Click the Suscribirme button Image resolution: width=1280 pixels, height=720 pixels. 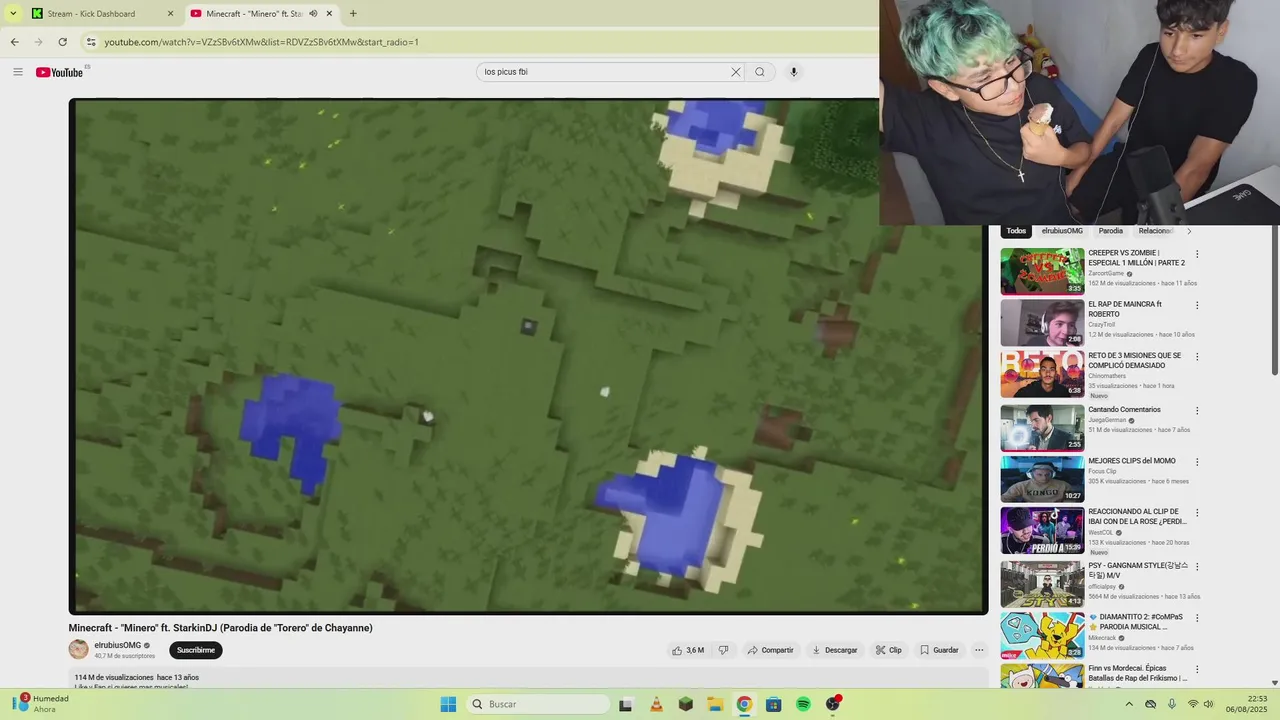pyautogui.click(x=196, y=650)
